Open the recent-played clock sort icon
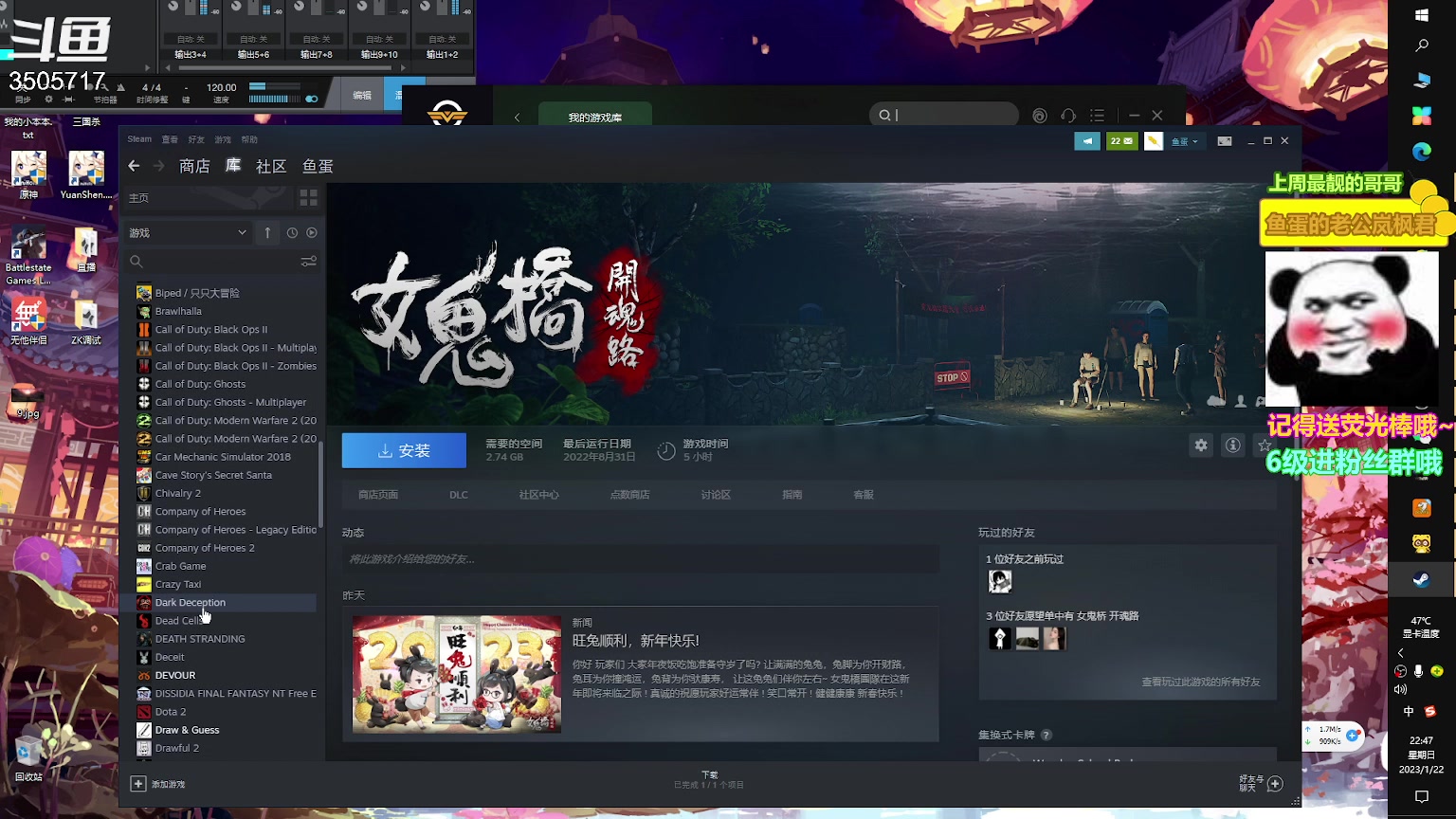Screen dimensions: 1456x819 click(x=292, y=232)
